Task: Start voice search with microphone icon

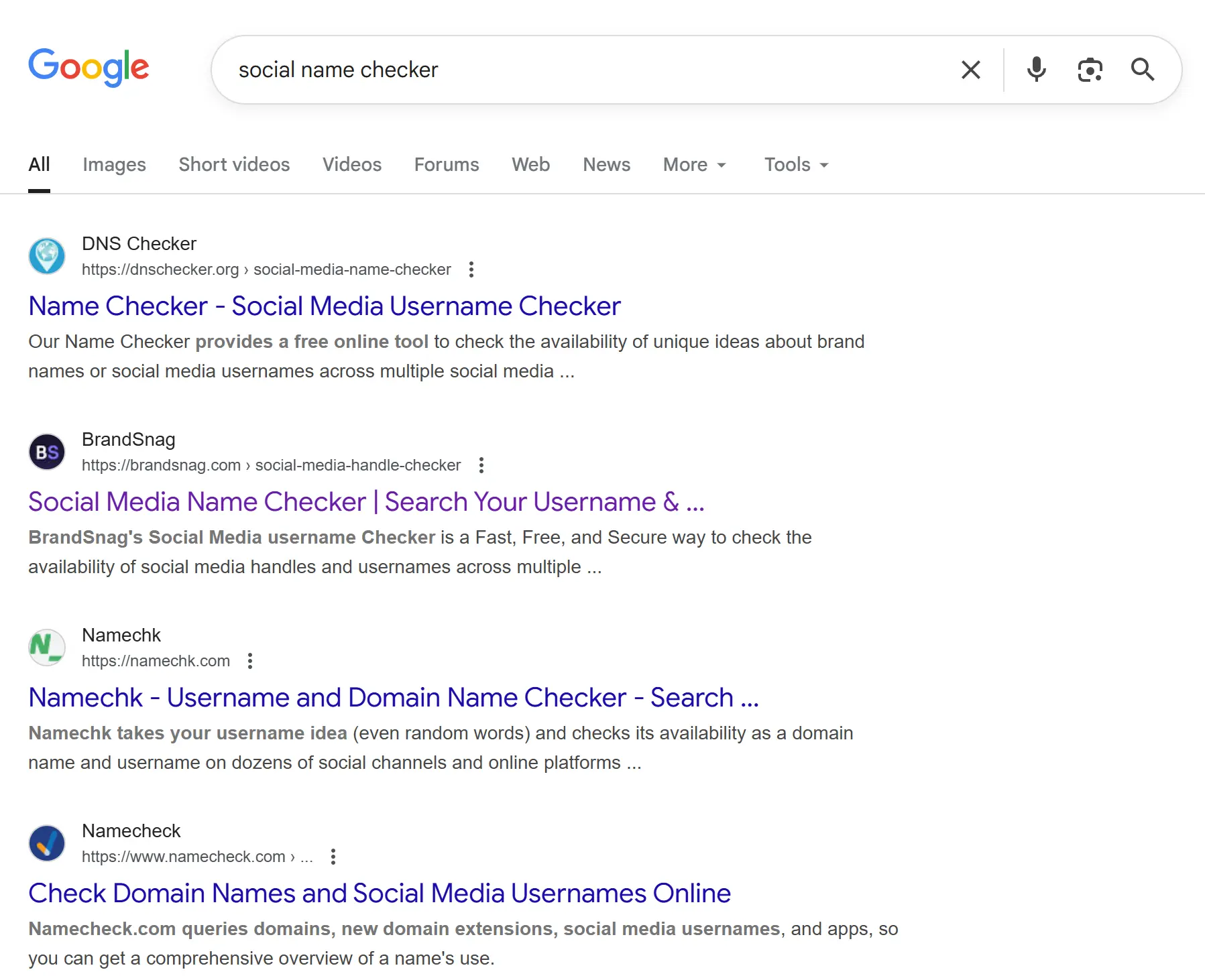Action: pyautogui.click(x=1036, y=70)
